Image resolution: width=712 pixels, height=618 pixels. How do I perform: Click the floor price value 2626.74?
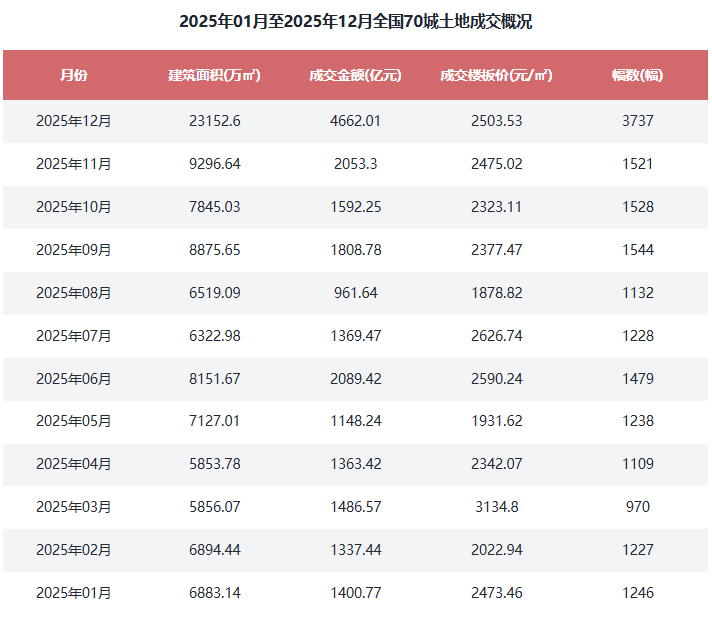(496, 336)
